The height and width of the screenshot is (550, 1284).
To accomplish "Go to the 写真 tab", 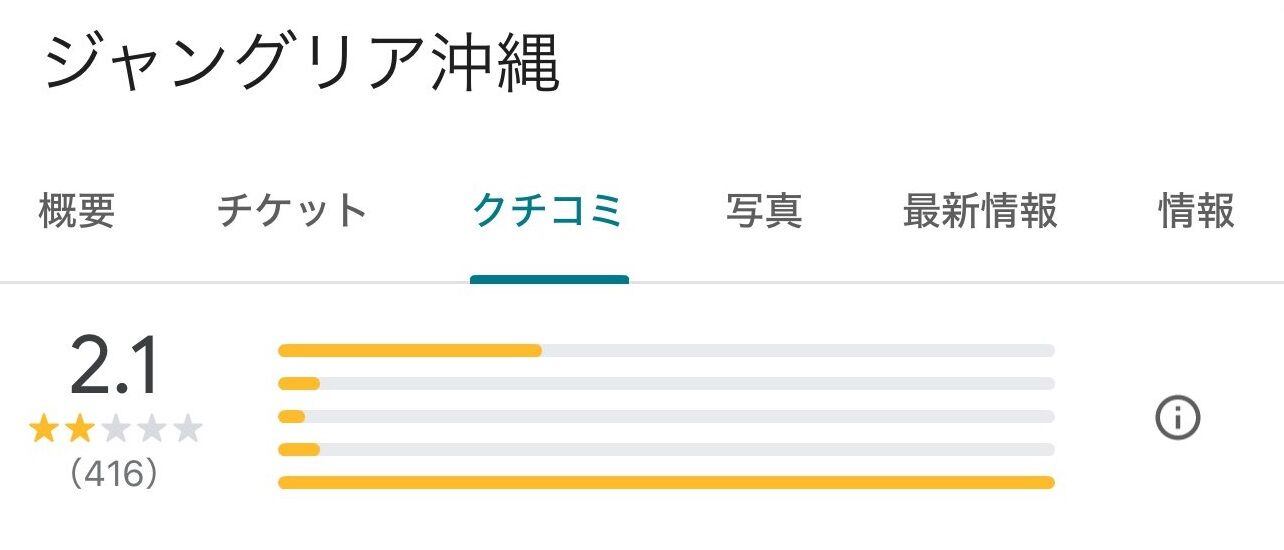I will pyautogui.click(x=764, y=212).
